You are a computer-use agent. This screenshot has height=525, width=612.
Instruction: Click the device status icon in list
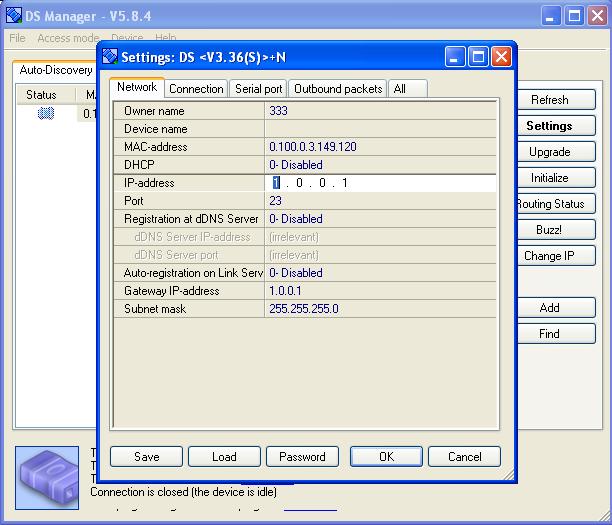(x=46, y=114)
